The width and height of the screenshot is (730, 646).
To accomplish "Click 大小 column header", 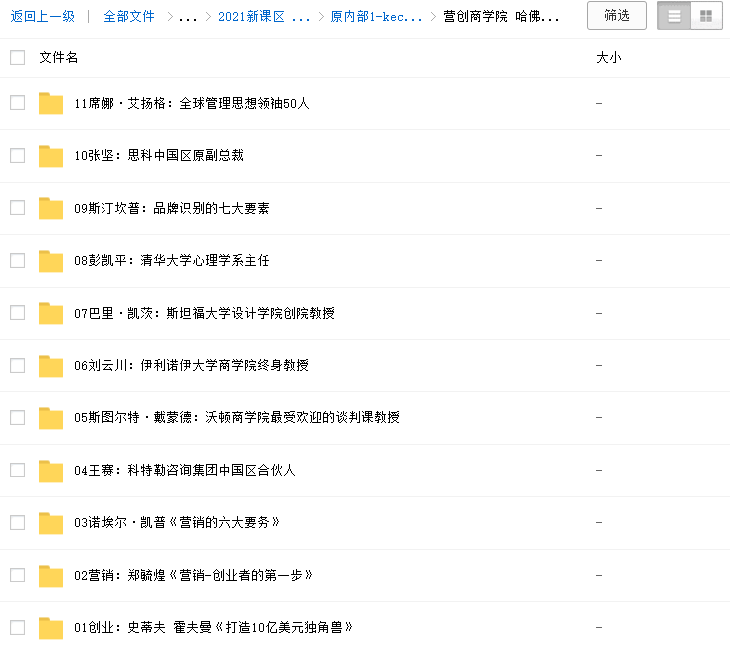I will click(609, 58).
